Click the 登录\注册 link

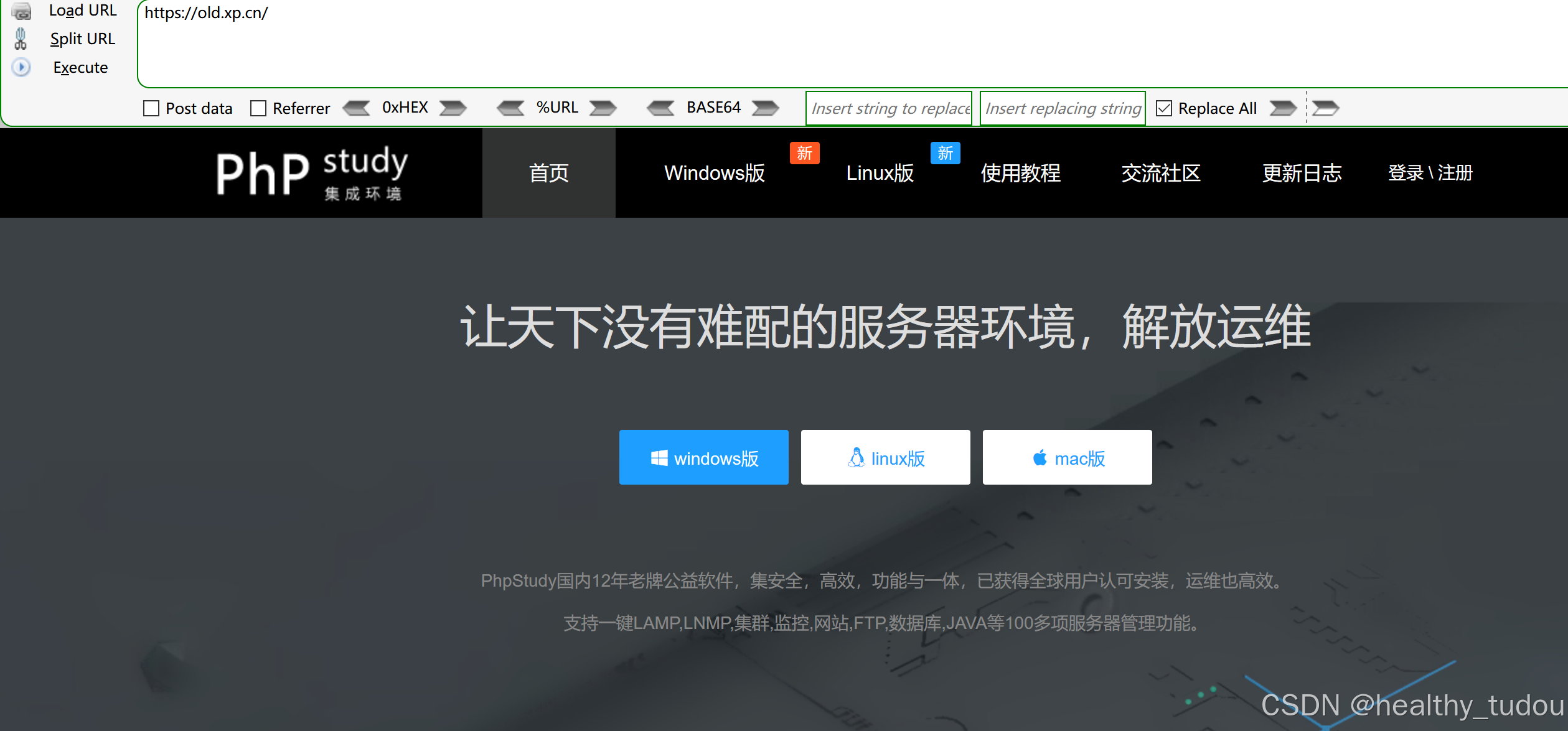1429,174
